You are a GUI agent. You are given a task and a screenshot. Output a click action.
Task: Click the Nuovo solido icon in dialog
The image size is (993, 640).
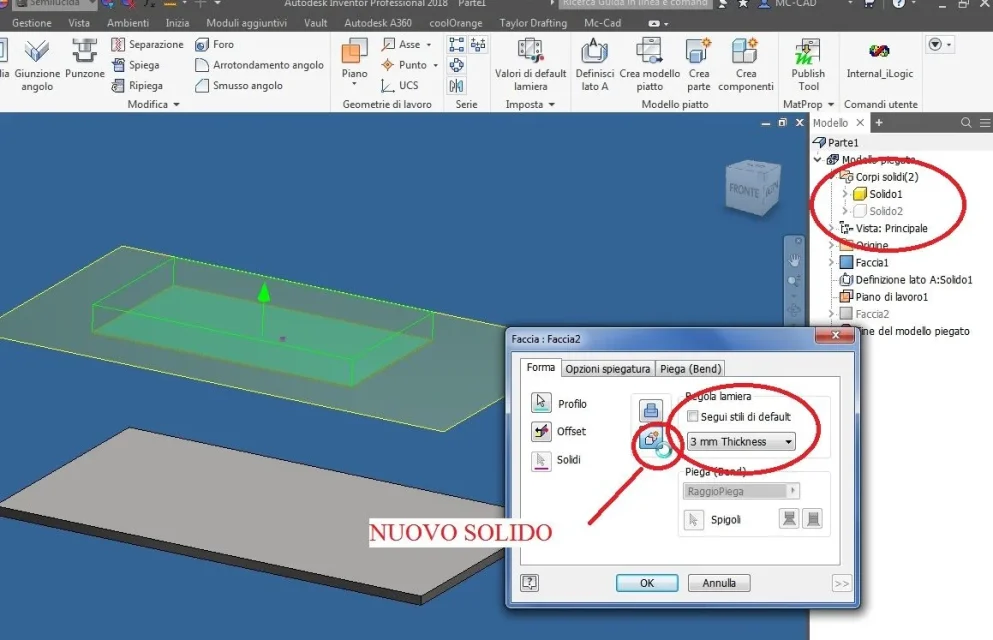[x=650, y=438]
